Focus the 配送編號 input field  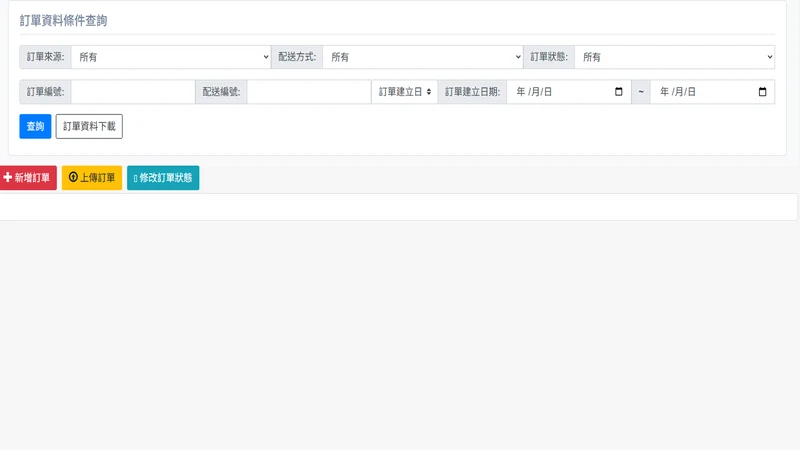309,92
